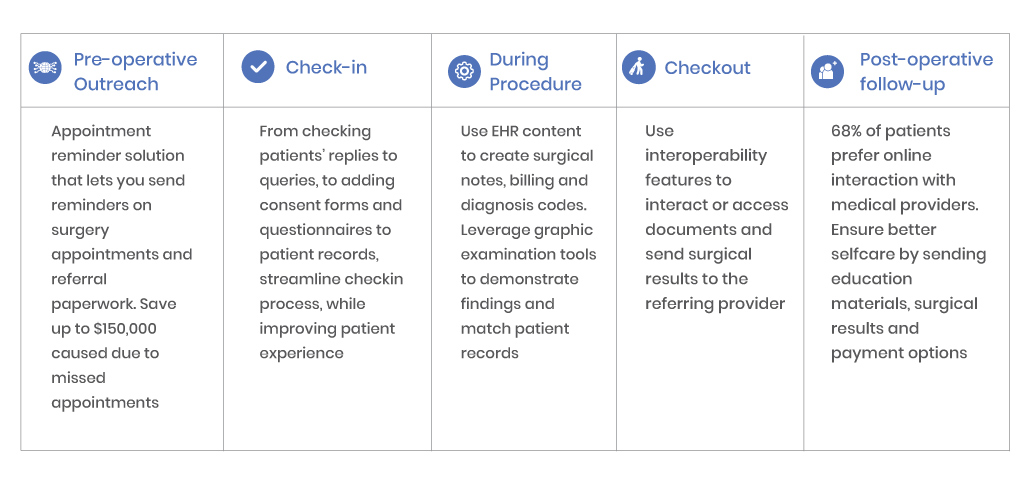1024x502 pixels.
Task: Click 'Leverage graphic examination tools' text
Action: tap(528, 242)
